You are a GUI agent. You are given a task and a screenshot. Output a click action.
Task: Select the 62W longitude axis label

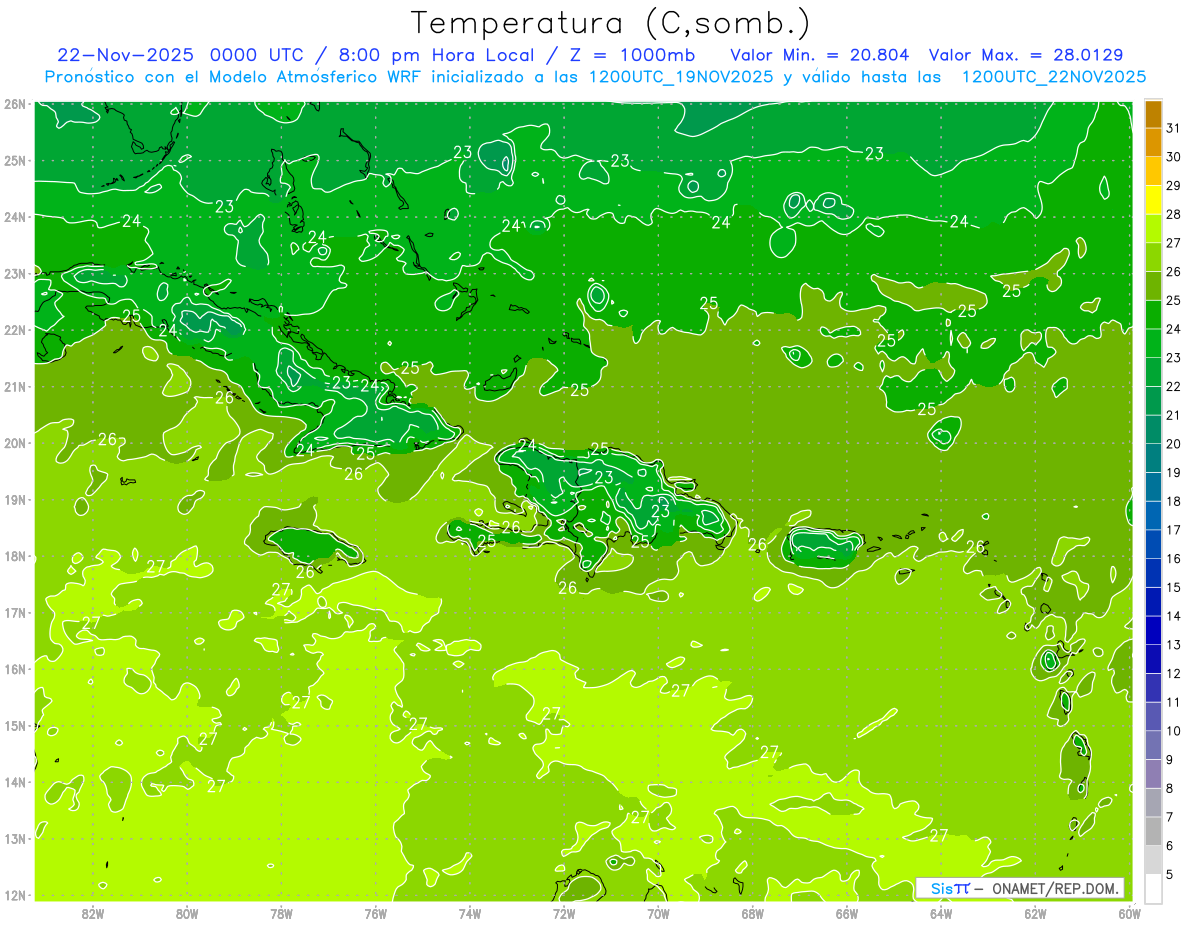click(1035, 913)
